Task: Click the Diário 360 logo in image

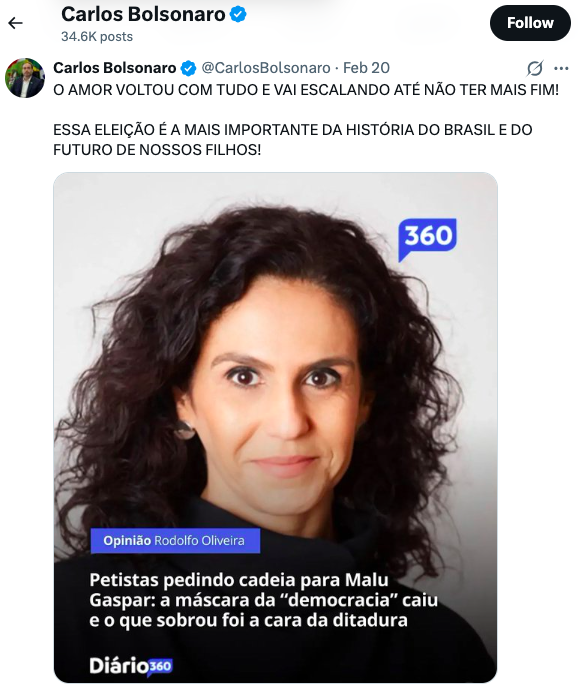Action: coord(131,666)
